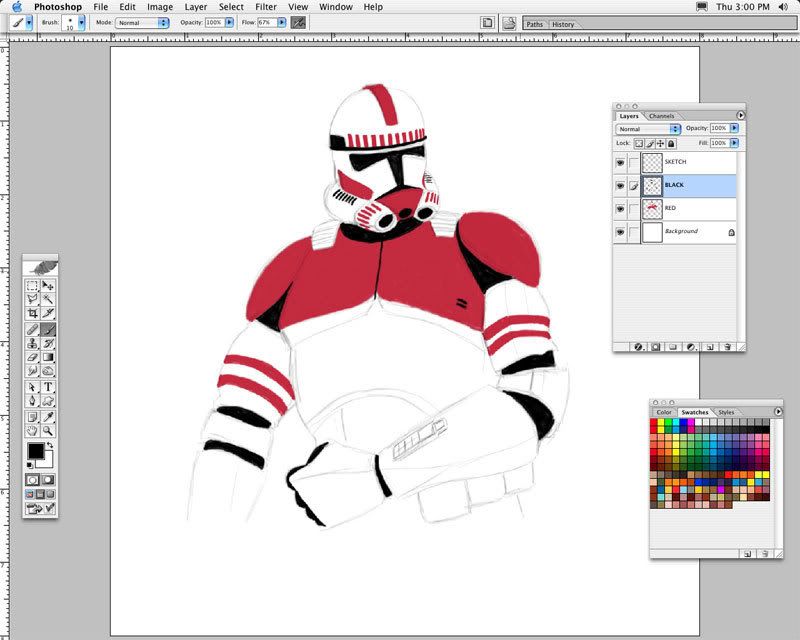800x640 pixels.
Task: Toggle lock all for layer
Action: coord(671,143)
